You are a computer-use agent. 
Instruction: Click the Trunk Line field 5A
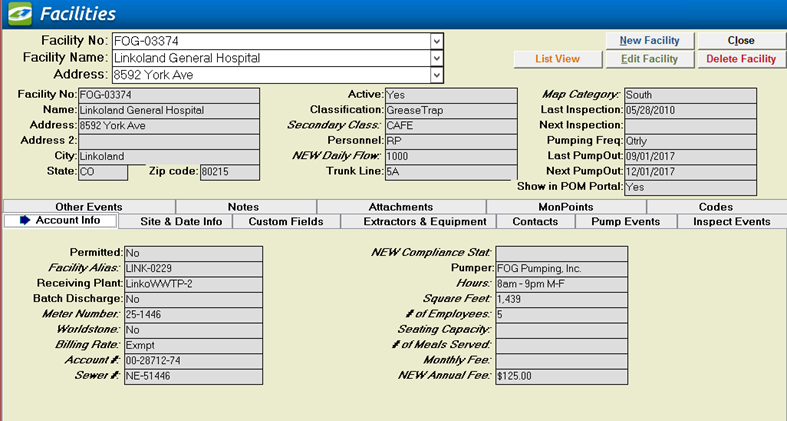tap(451, 172)
